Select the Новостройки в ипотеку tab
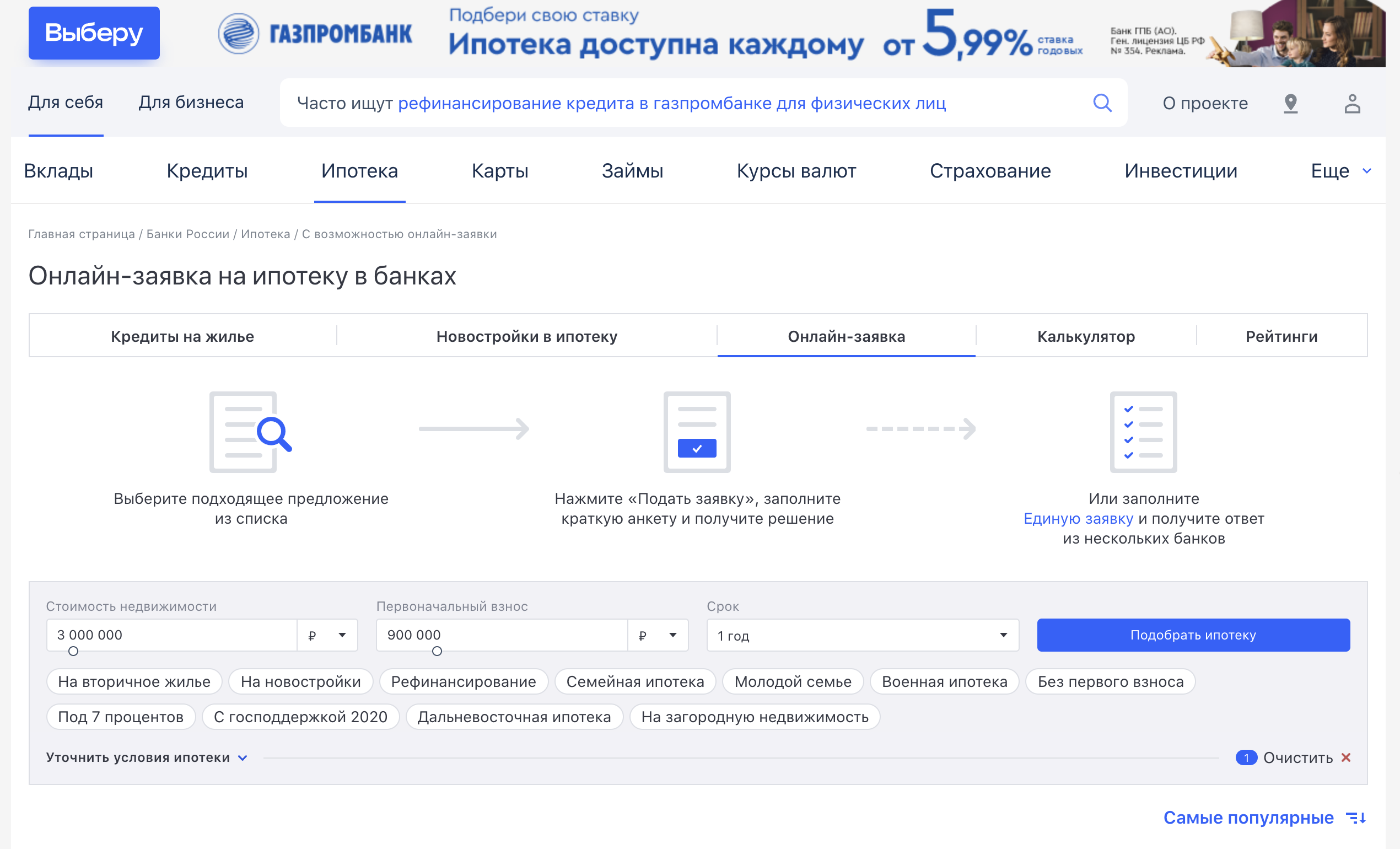 tap(527, 336)
